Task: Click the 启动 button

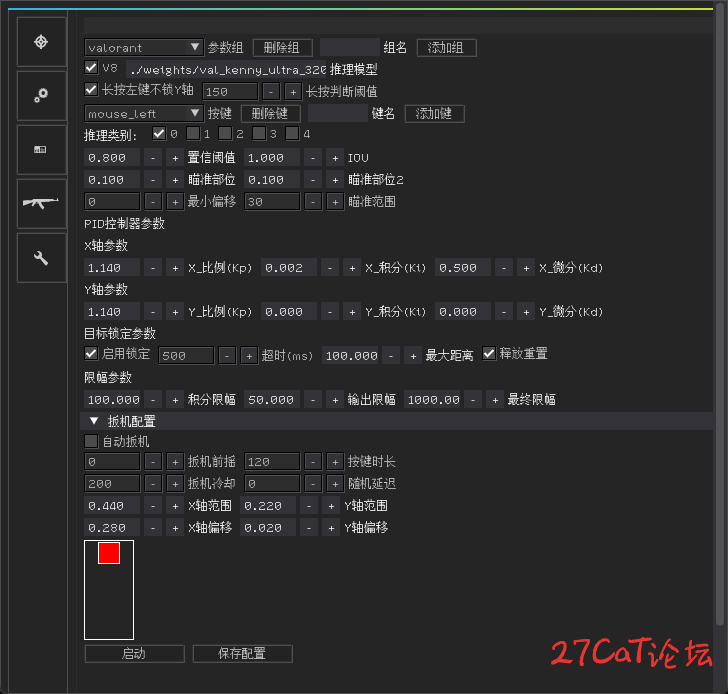Action: [134, 654]
